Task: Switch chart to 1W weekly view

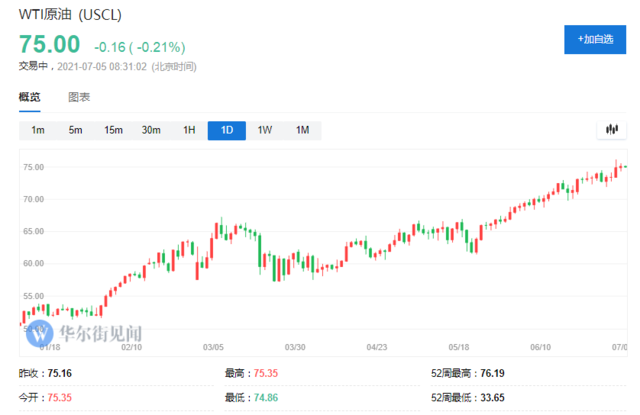Action: (264, 130)
